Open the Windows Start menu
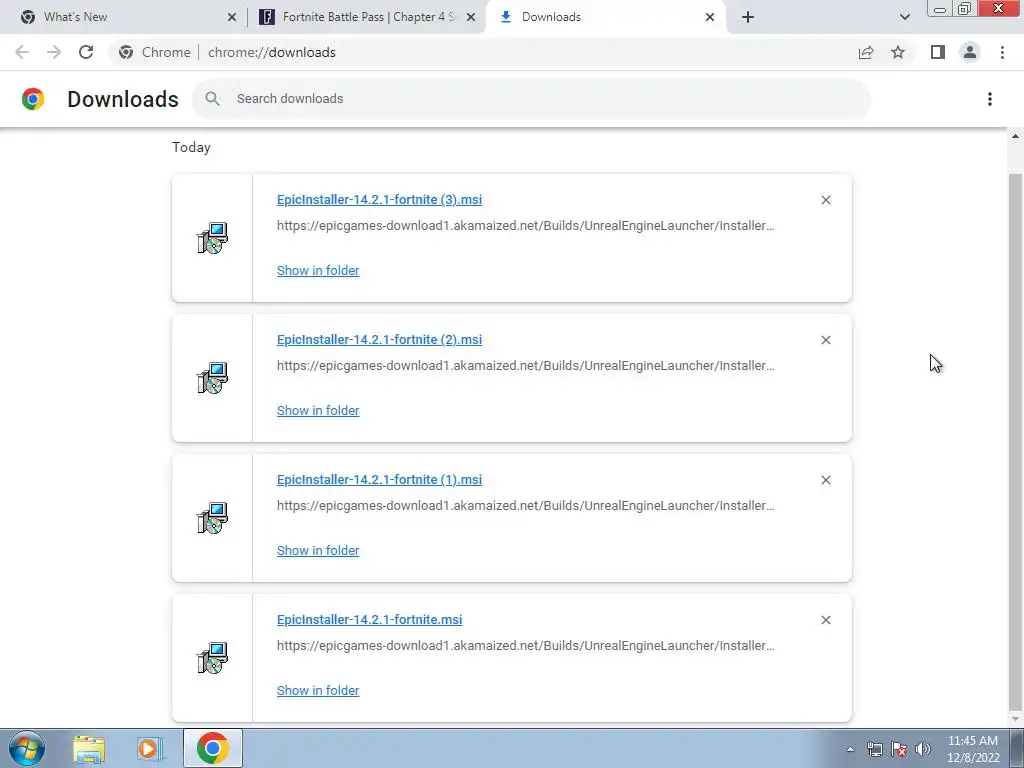 [27, 748]
